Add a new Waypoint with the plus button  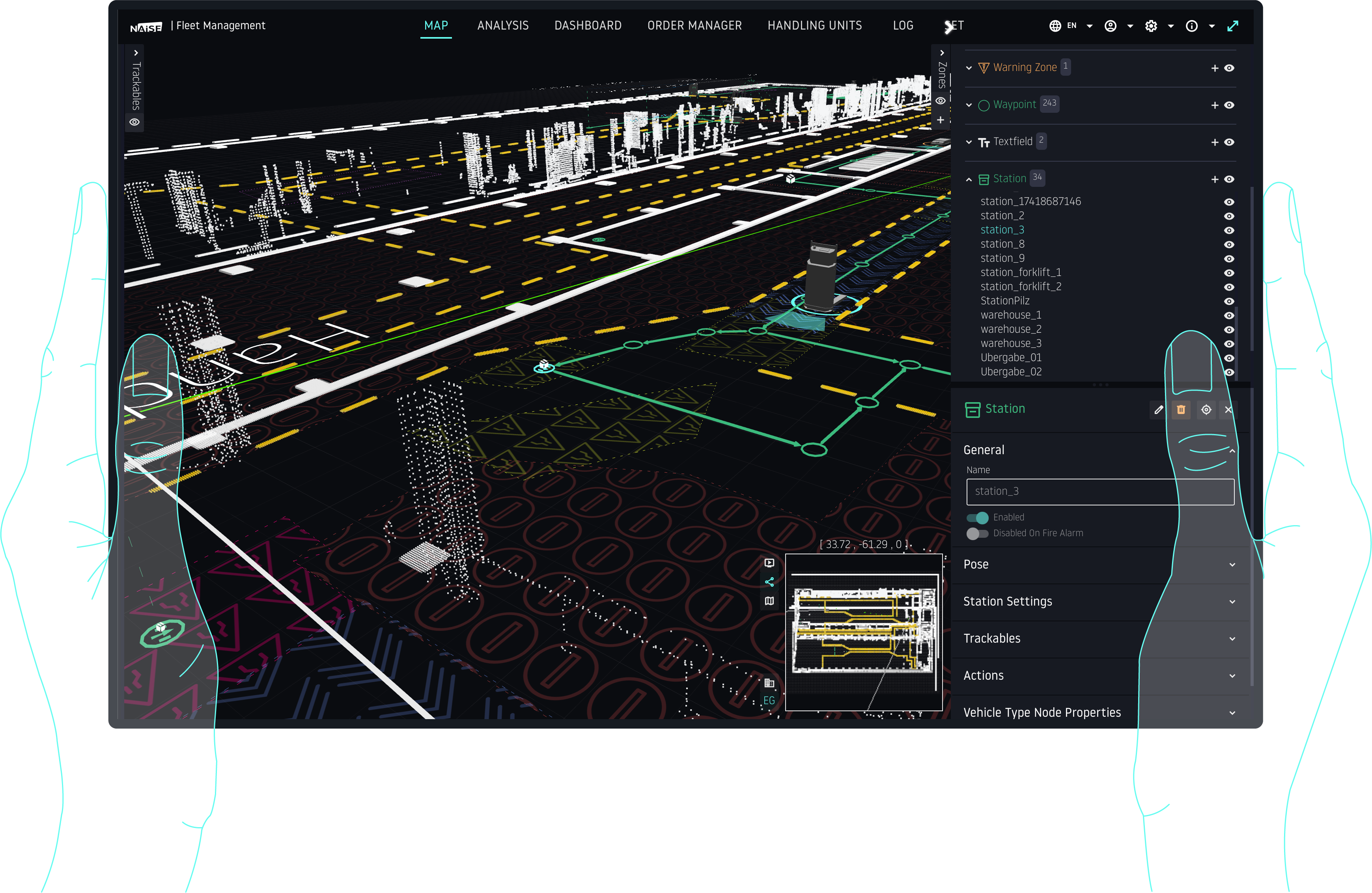(1214, 105)
